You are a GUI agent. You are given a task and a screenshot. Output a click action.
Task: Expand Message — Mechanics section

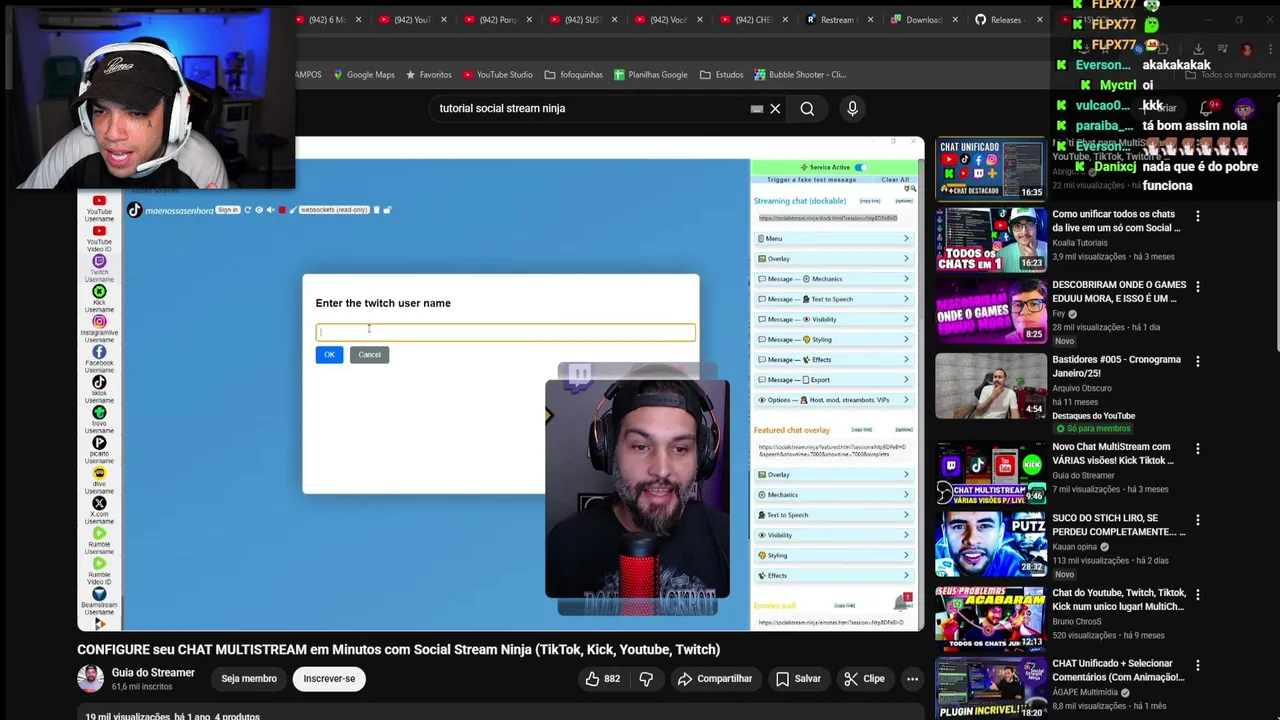(833, 279)
